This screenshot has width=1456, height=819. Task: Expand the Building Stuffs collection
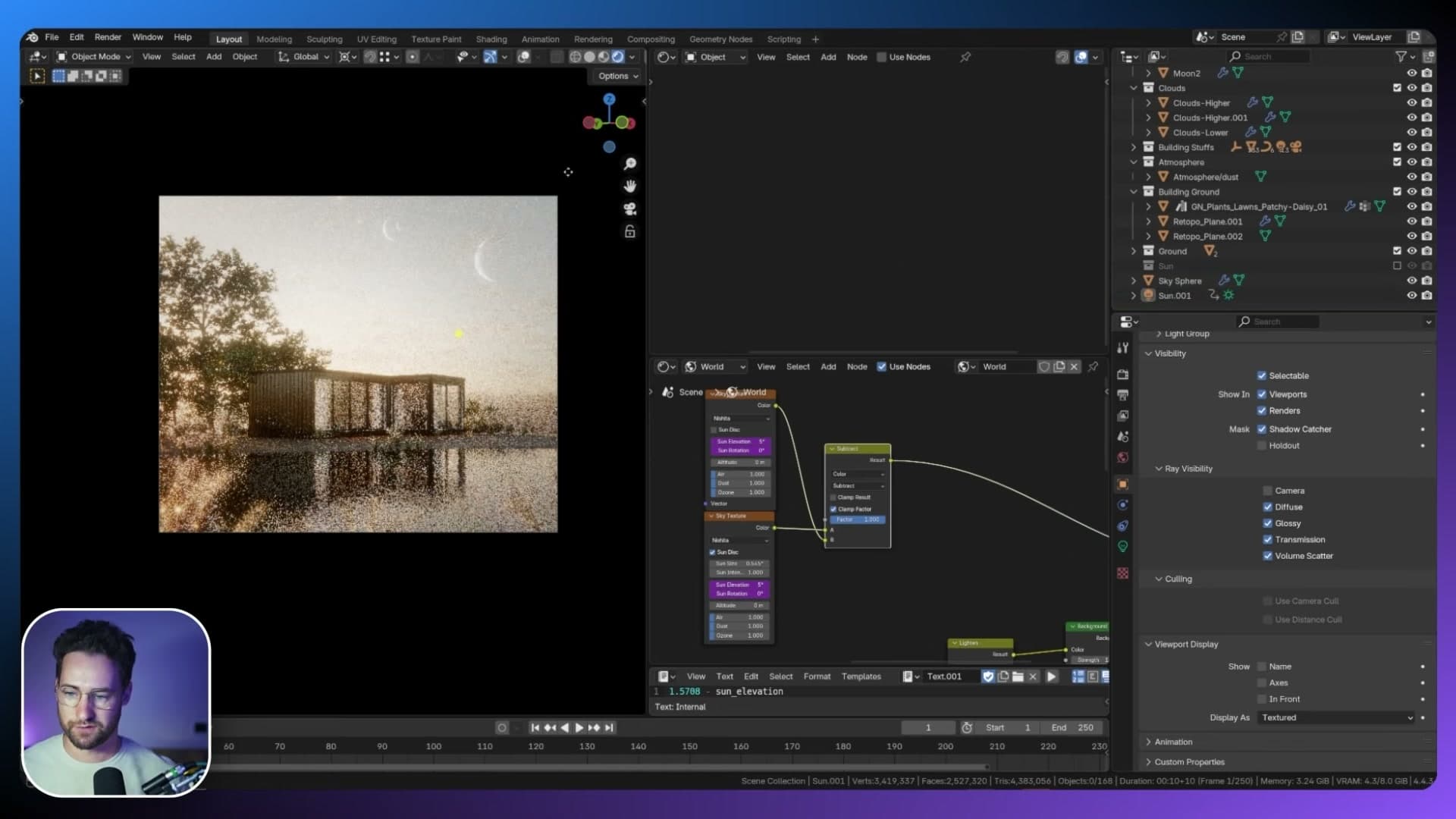point(1134,148)
